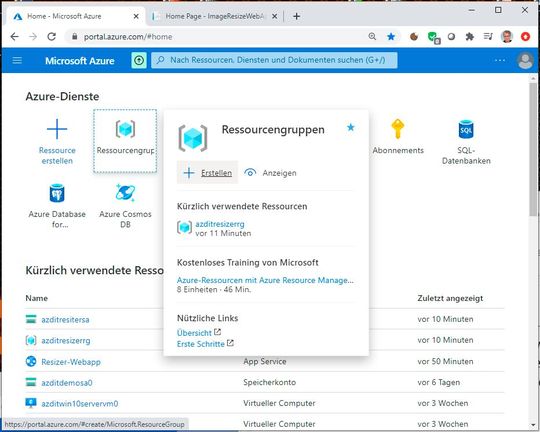Screen dimensions: 540x432
Task: Close the Home - Microsoft Azure tab
Action: 136,16
